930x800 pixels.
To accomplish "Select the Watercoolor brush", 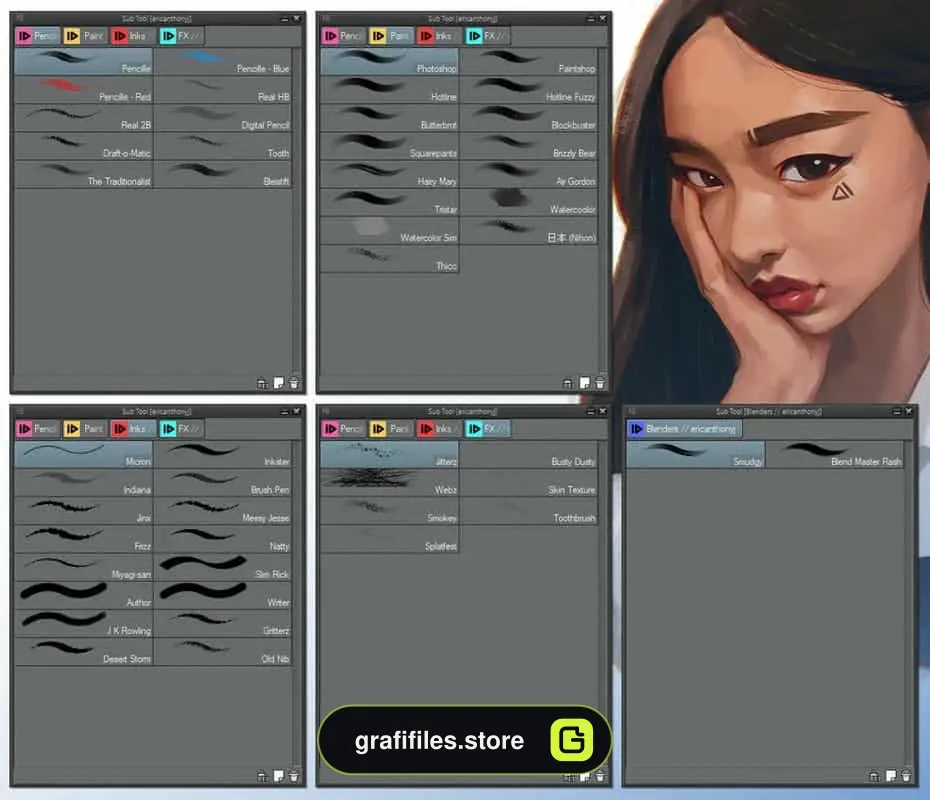I will 529,202.
